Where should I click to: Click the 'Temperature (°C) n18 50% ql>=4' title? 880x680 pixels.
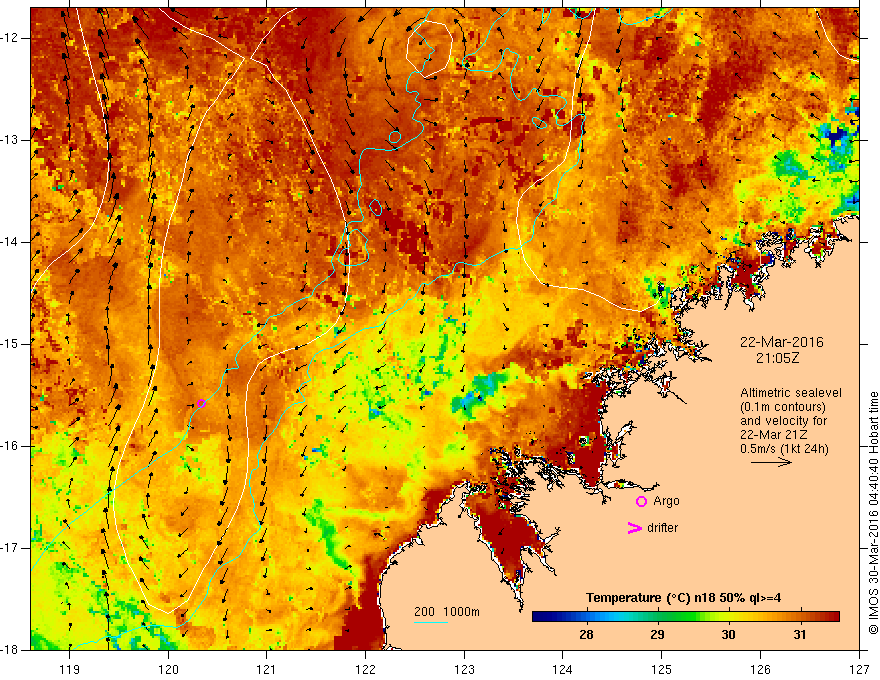[x=684, y=598]
